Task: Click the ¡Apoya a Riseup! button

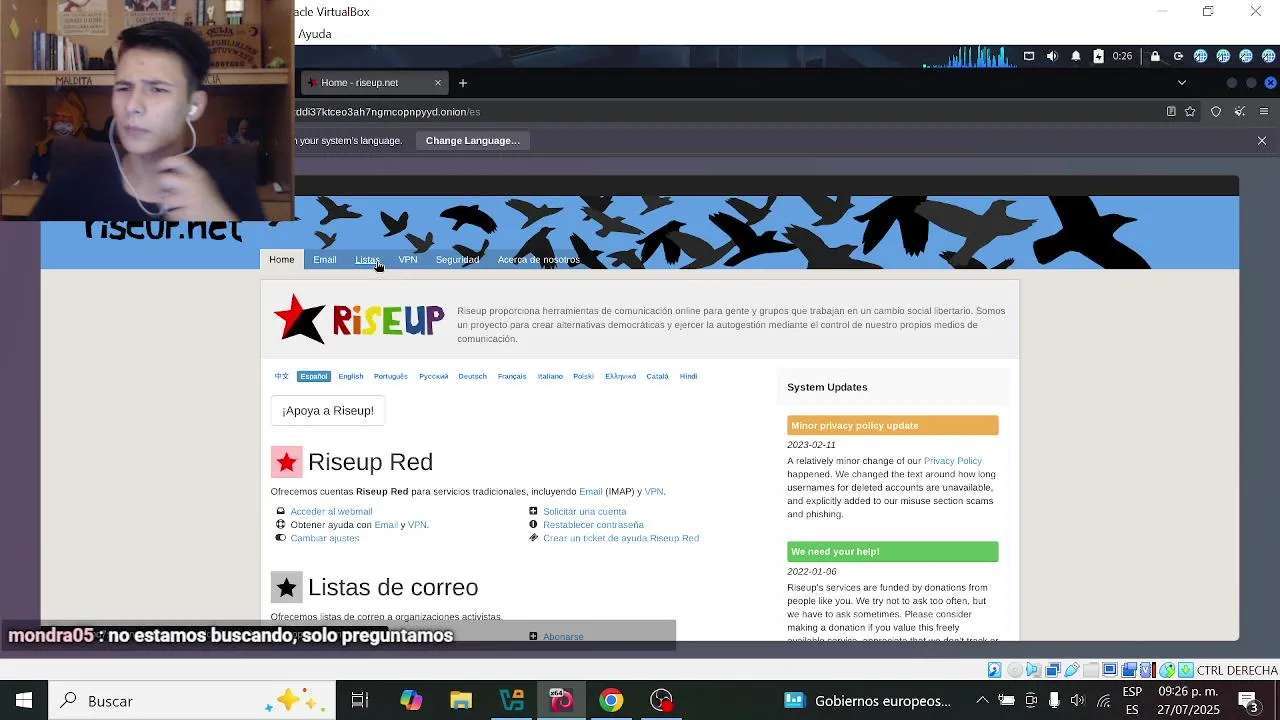Action: point(328,411)
